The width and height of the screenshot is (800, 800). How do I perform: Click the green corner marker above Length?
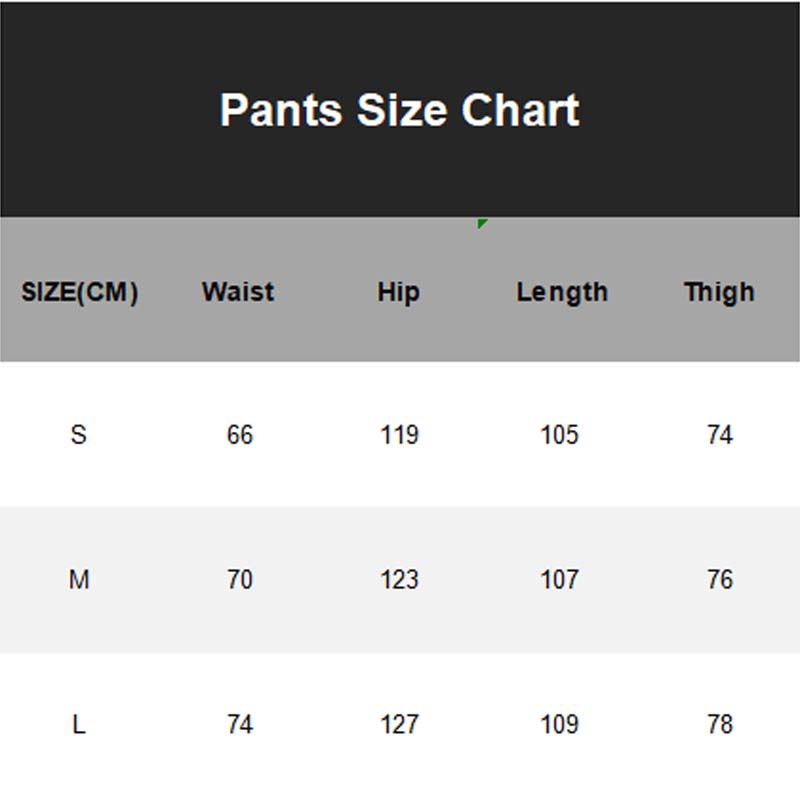coord(482,223)
